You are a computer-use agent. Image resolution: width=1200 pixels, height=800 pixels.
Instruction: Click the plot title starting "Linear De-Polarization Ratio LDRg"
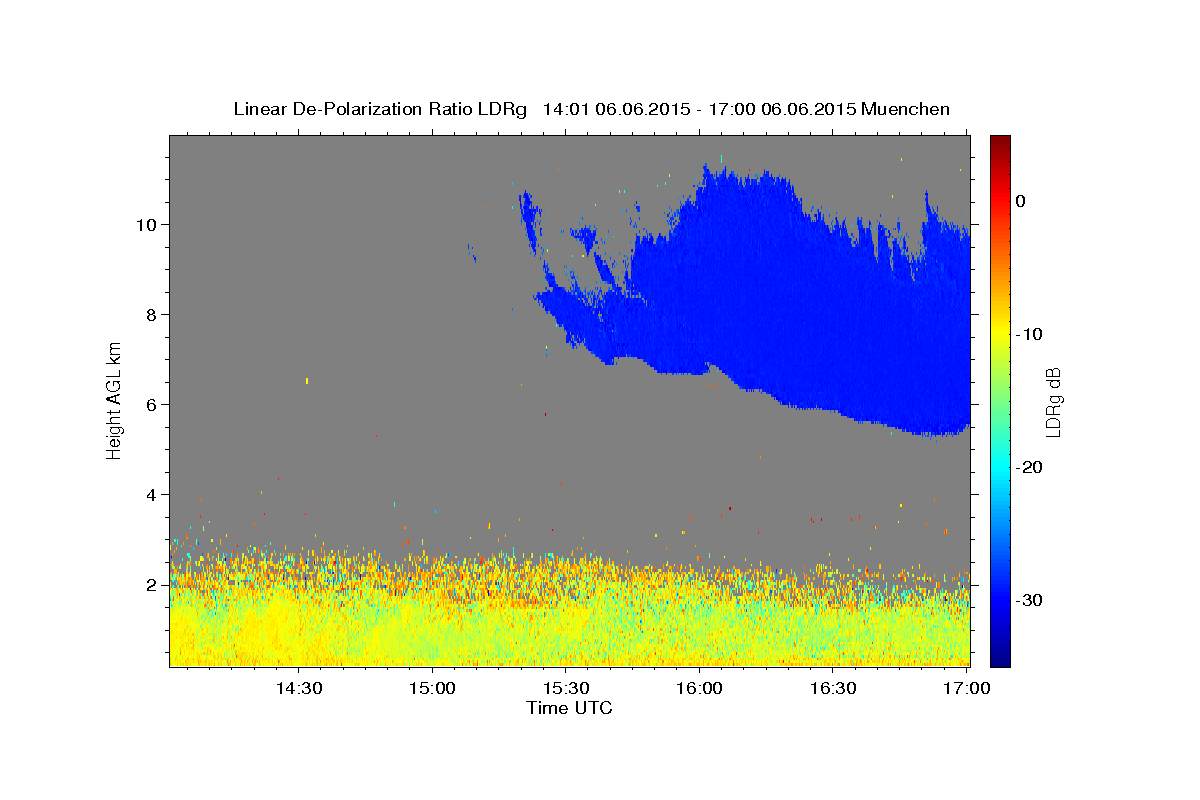591,109
